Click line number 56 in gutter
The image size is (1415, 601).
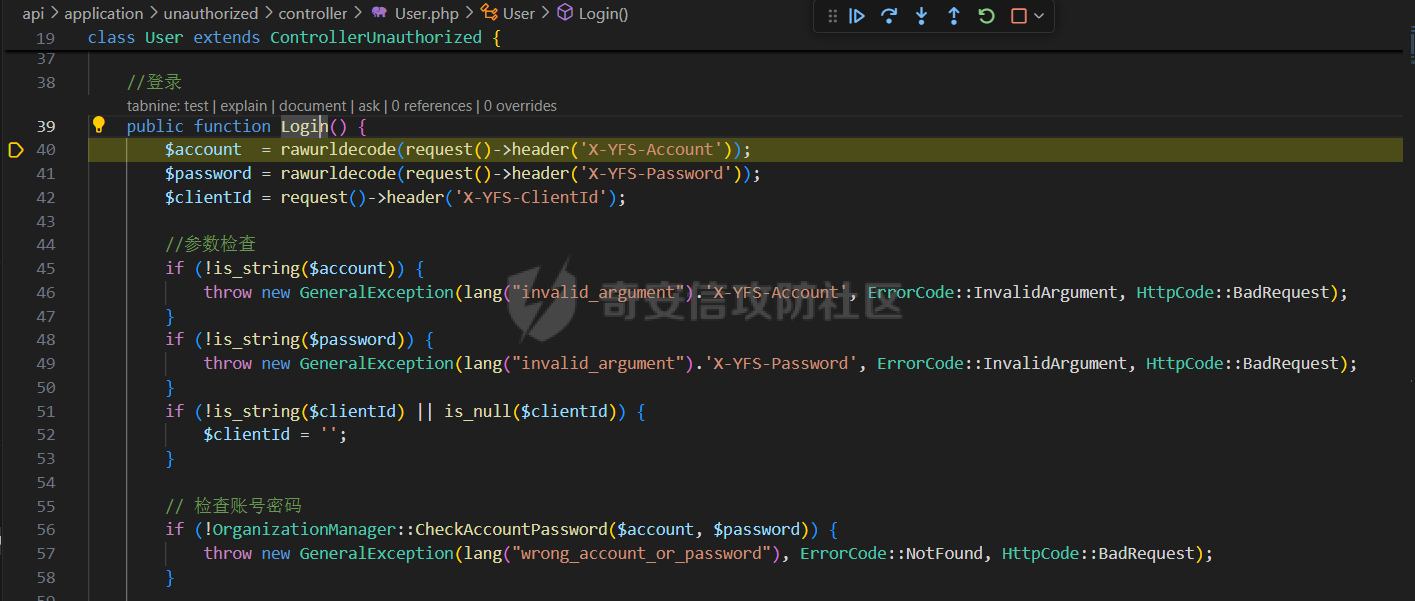[x=46, y=530]
